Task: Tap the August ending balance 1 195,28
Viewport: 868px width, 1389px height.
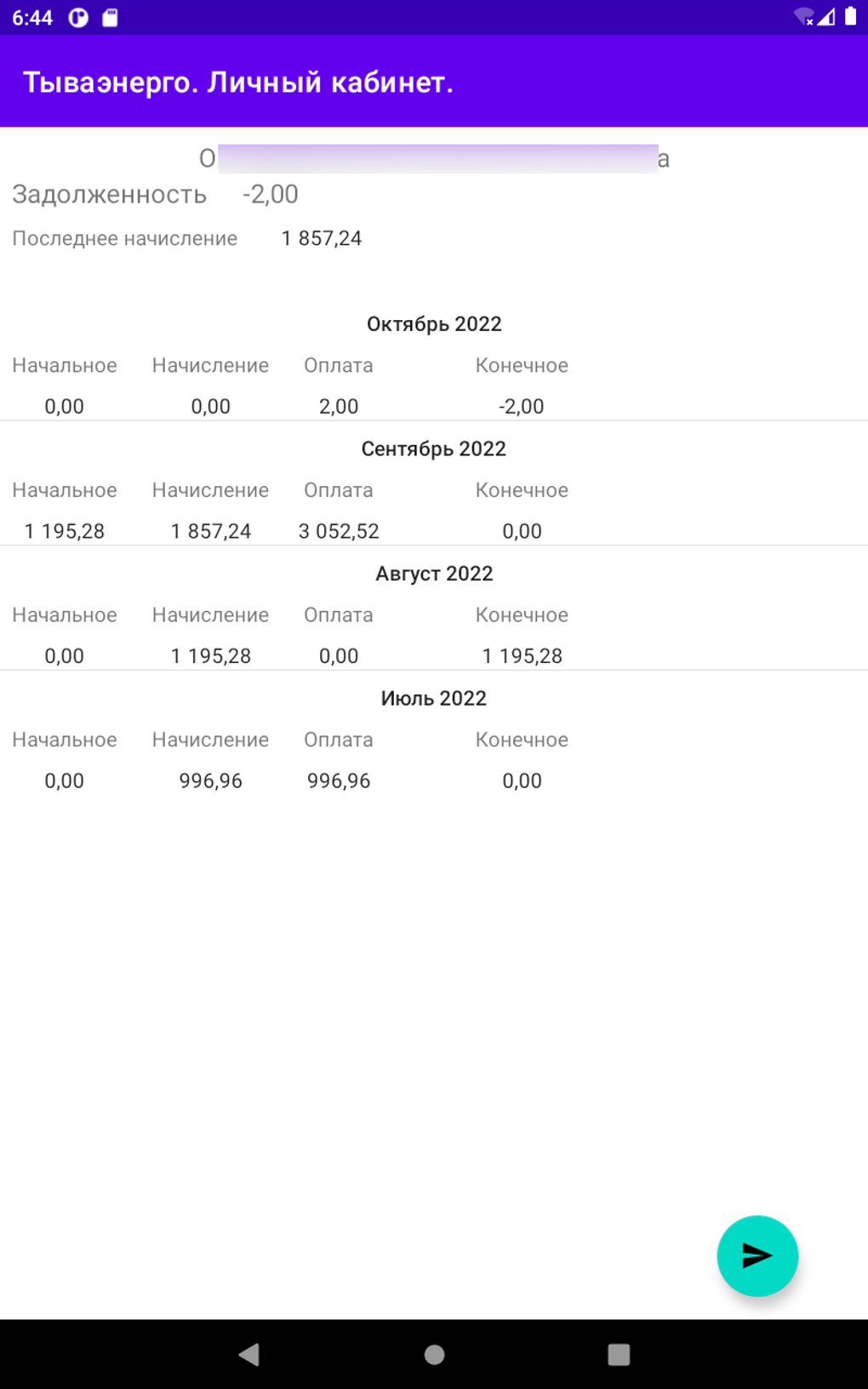Action: [522, 656]
